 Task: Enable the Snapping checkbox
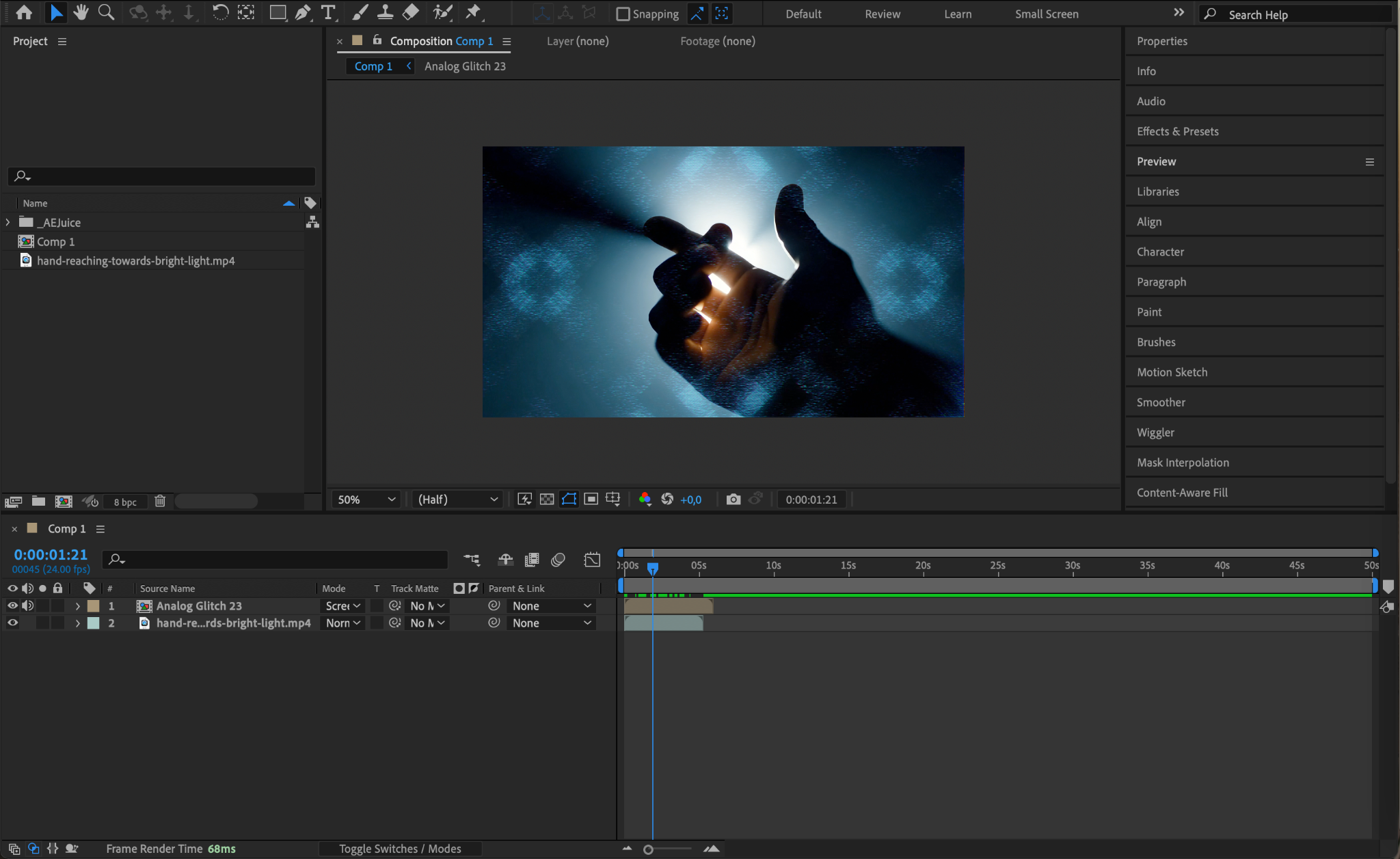(623, 14)
